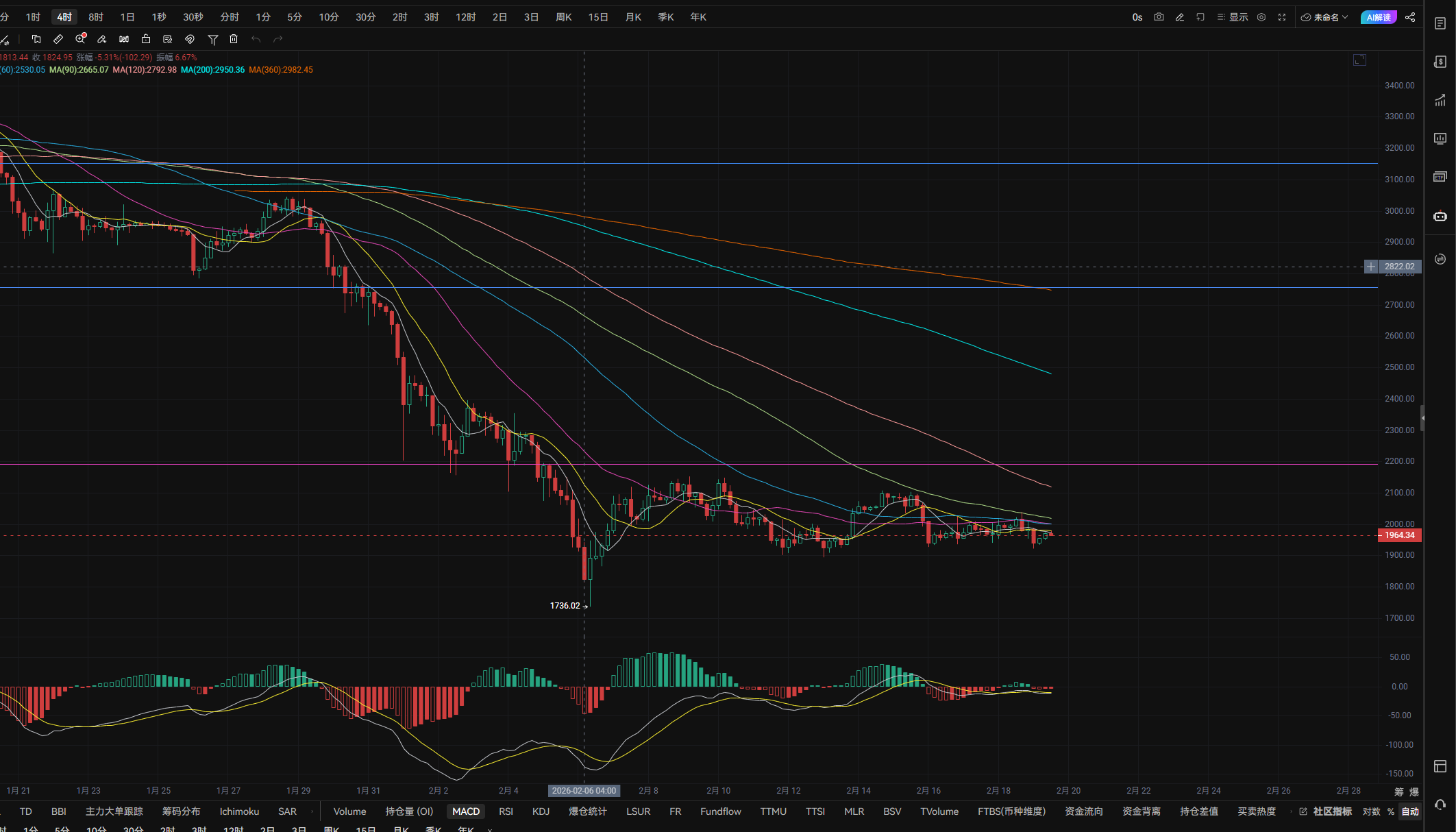The width and height of the screenshot is (1456, 832).
Task: Toggle 对数 logarithmic scale
Action: click(x=1371, y=811)
